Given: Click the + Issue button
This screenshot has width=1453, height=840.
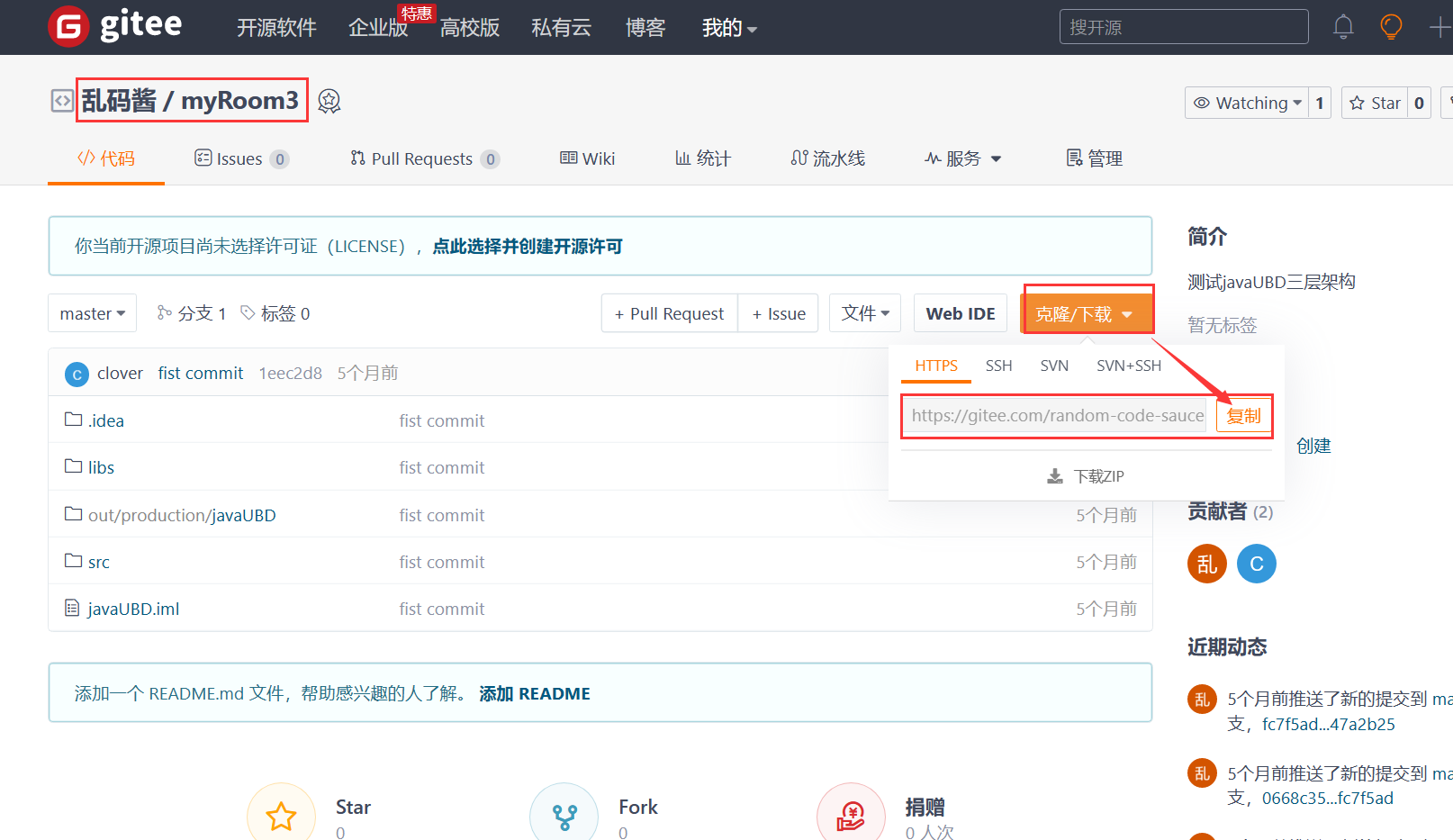Looking at the screenshot, I should click(779, 313).
